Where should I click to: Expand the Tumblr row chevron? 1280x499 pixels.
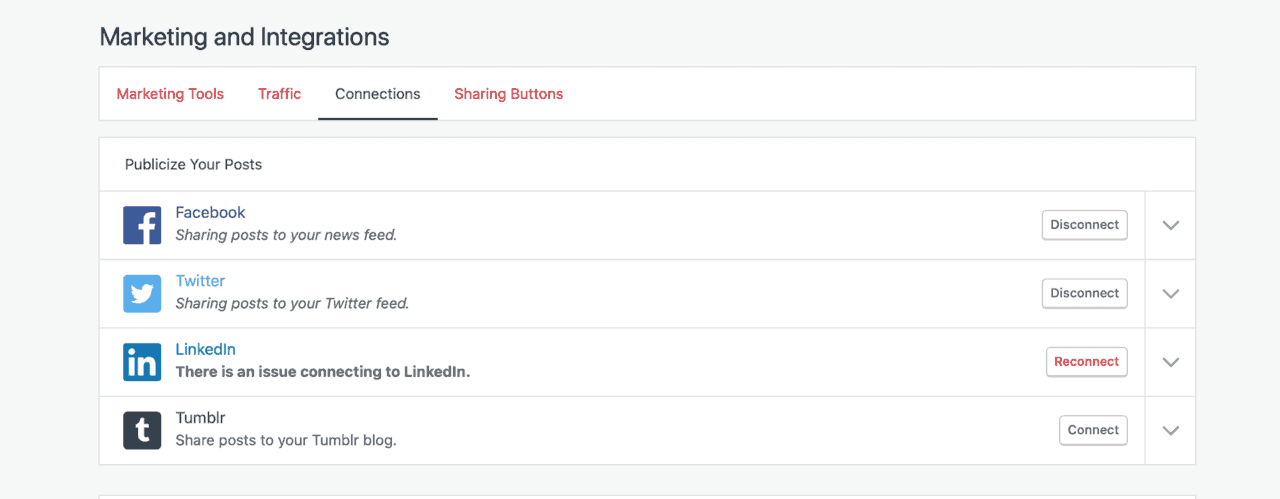point(1171,430)
